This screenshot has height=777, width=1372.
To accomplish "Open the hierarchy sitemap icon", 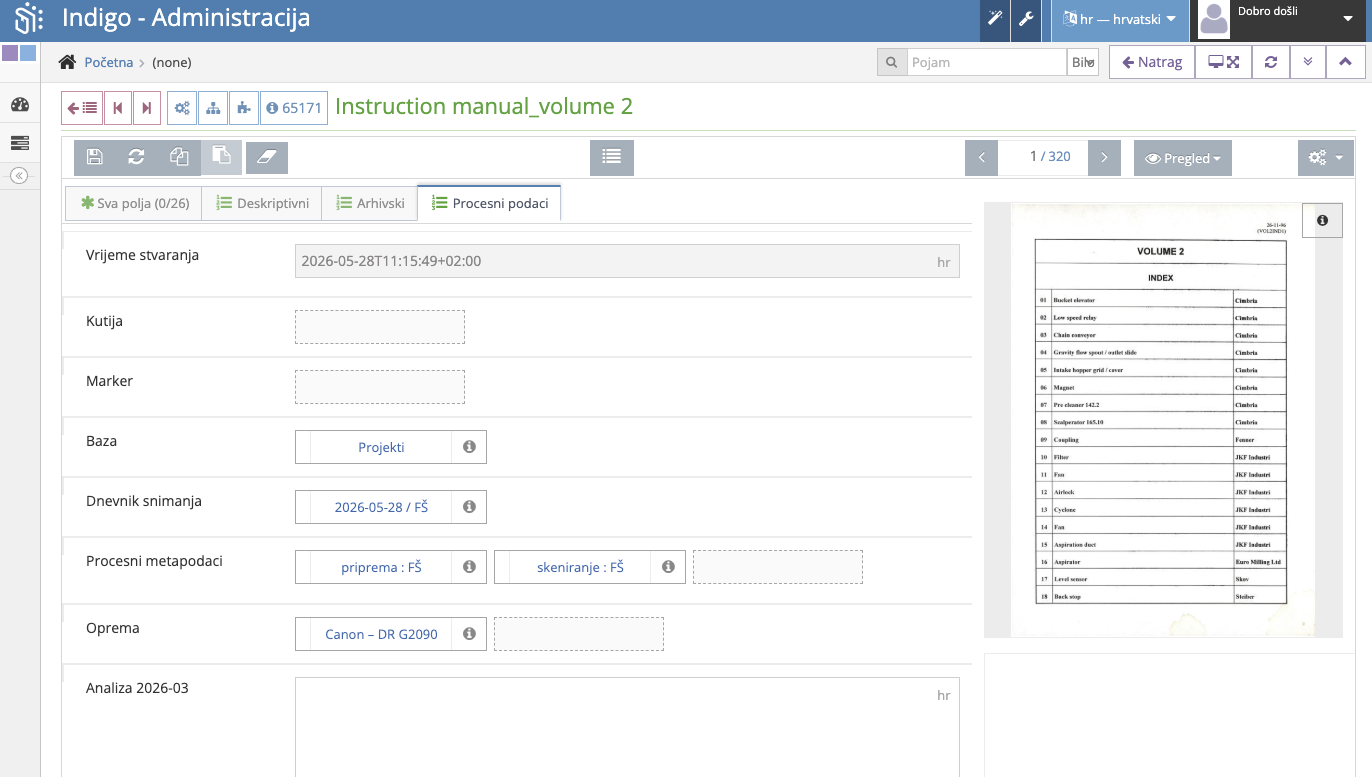I will coord(213,108).
